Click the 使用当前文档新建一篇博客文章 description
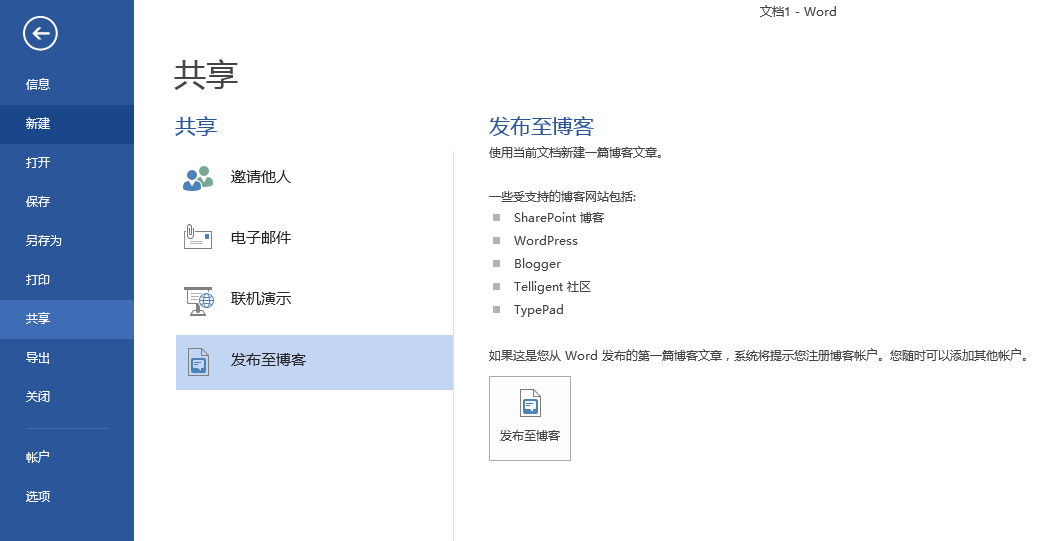This screenshot has height=541, width=1042. click(576, 153)
